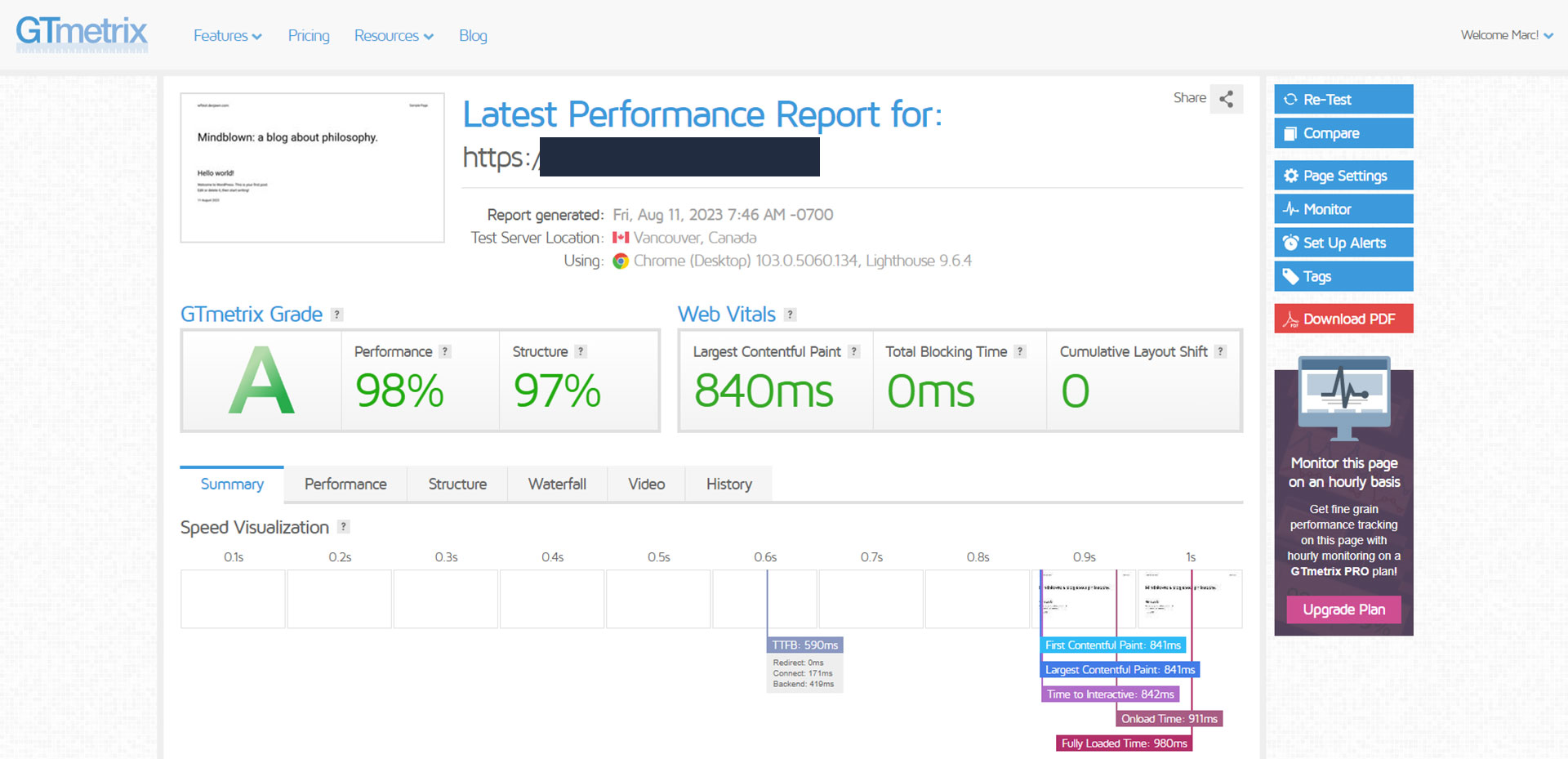1568x759 pixels.
Task: Click Set Up Alerts
Action: (x=1343, y=243)
